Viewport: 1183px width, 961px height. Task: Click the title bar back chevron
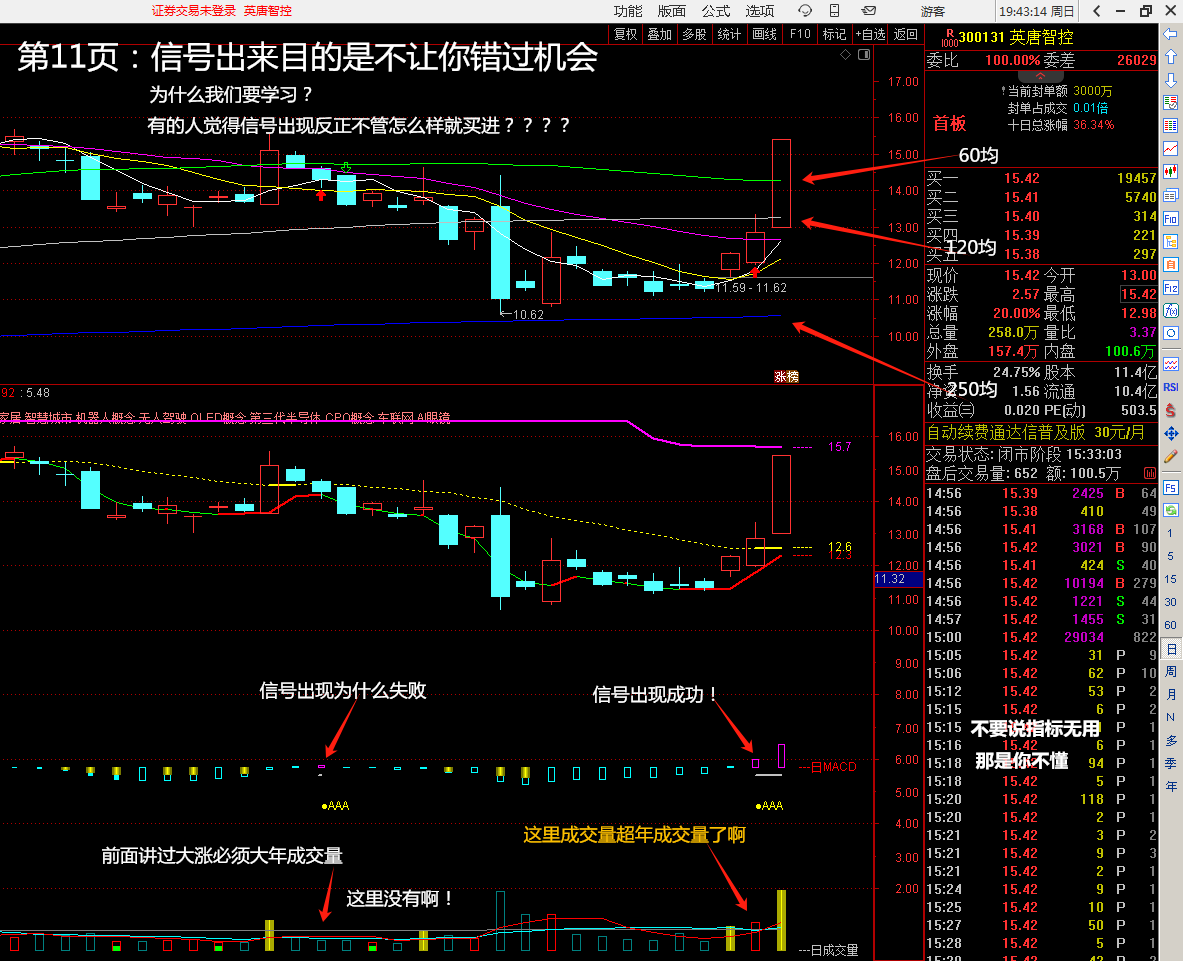coord(1096,11)
